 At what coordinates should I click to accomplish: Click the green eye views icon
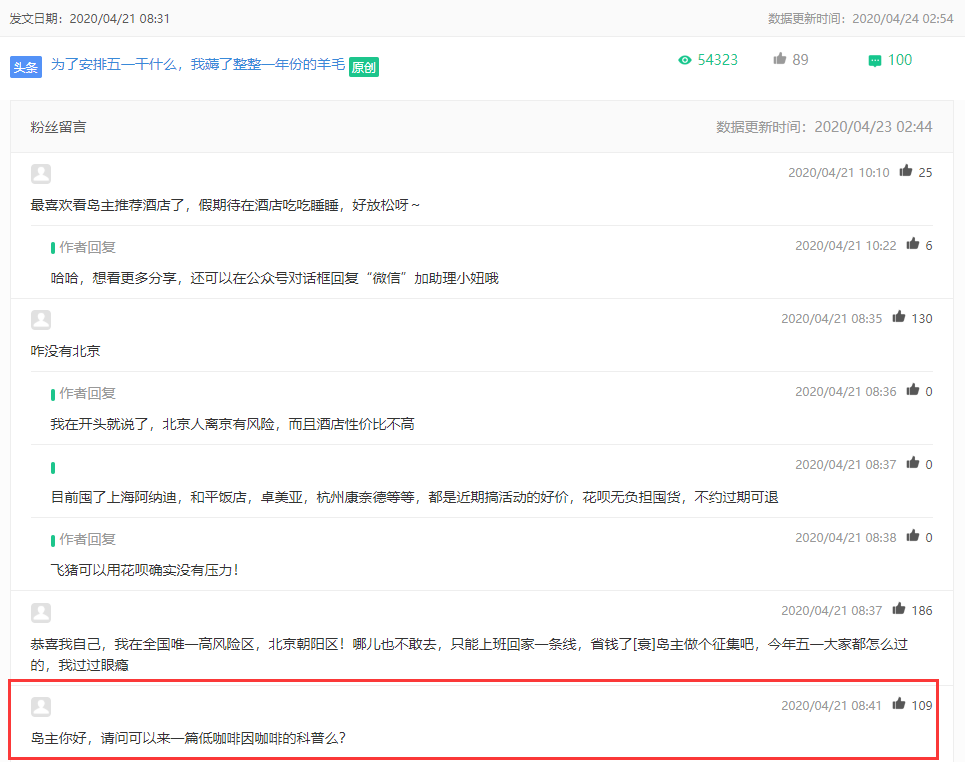point(684,60)
